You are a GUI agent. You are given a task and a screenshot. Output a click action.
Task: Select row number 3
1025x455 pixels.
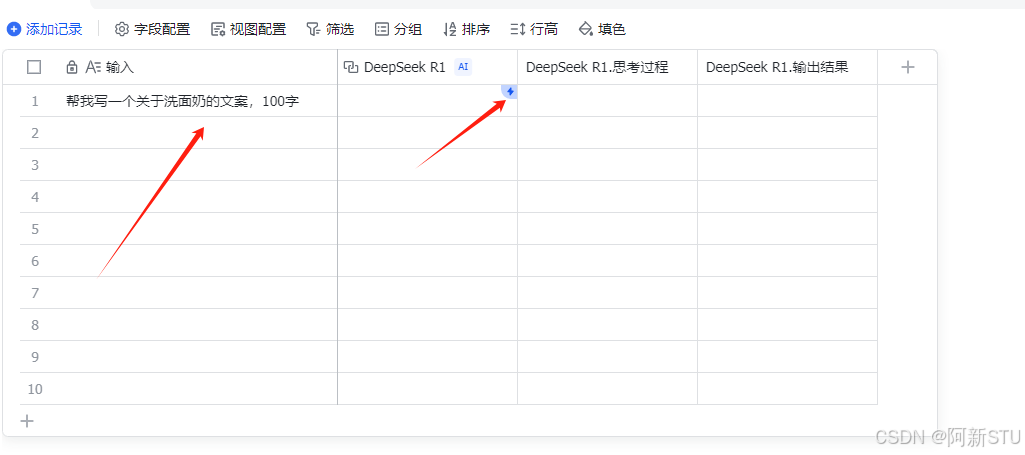35,165
